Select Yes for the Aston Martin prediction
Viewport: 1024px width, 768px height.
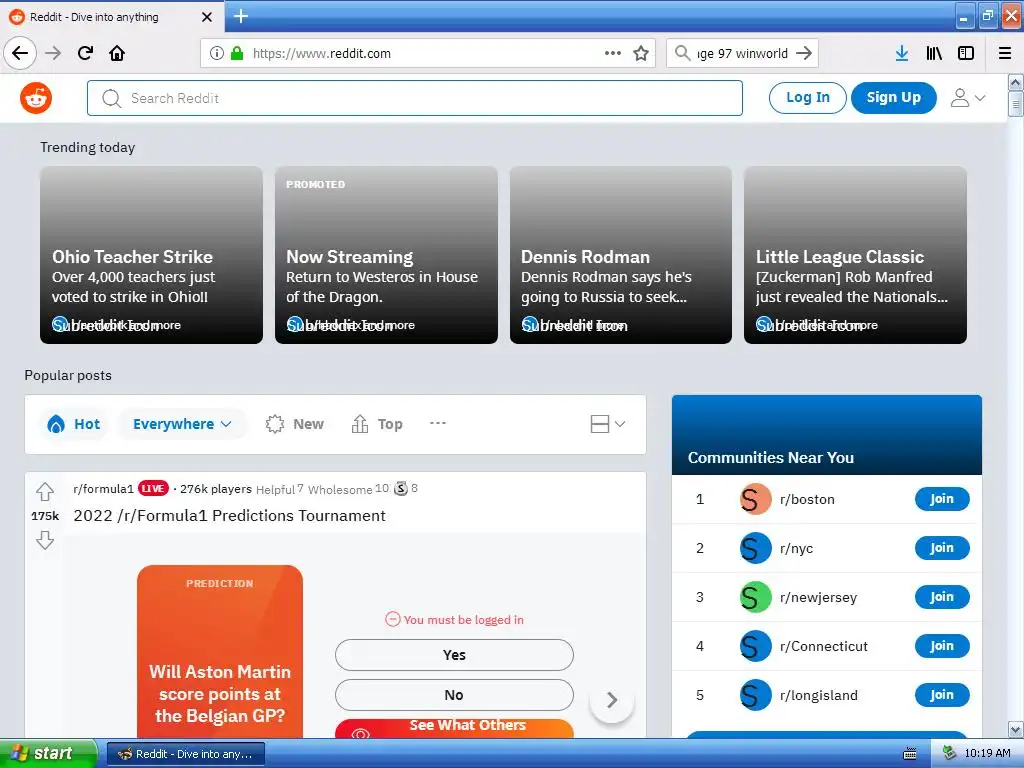point(454,655)
